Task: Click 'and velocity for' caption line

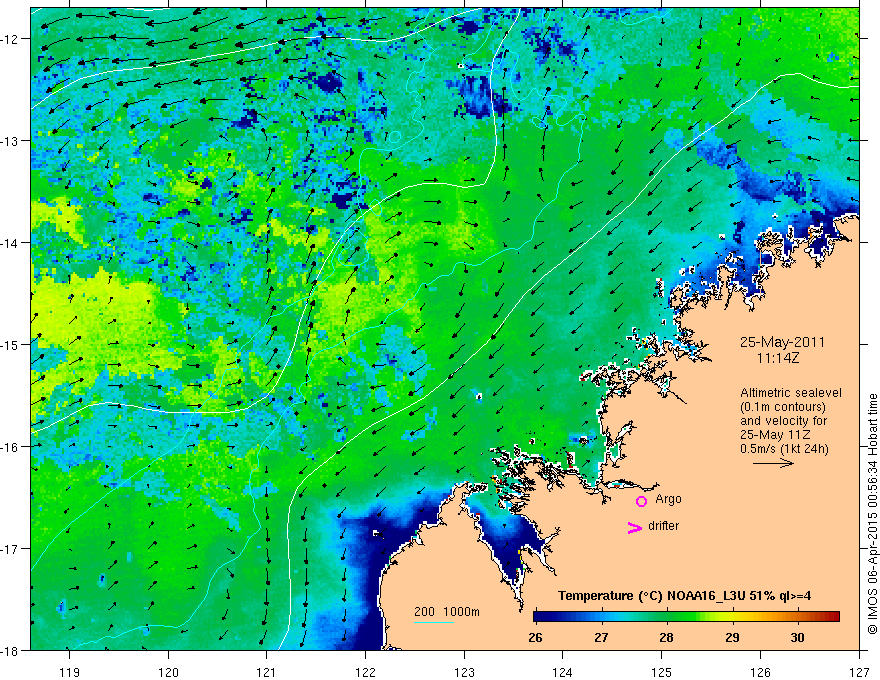Action: click(x=783, y=421)
